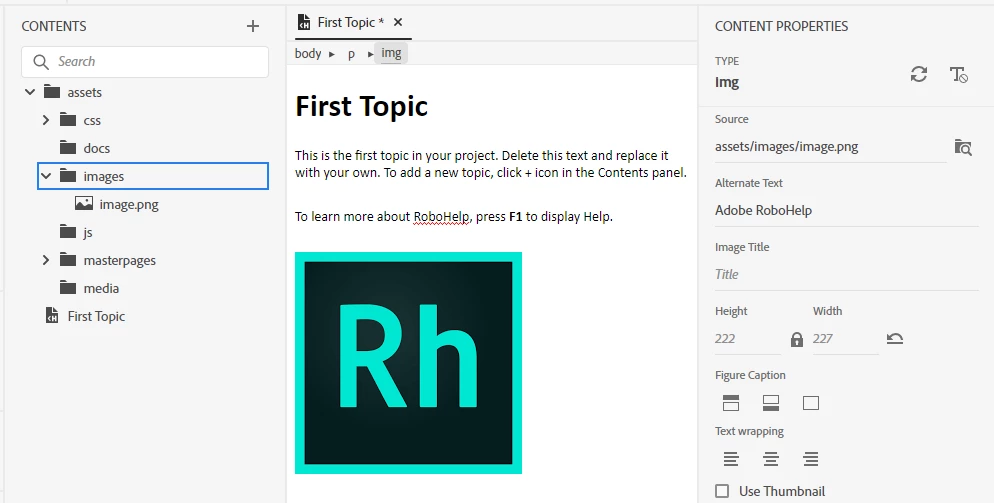Click the media folder icon
Viewport: 994px width, 503px height.
(68, 287)
